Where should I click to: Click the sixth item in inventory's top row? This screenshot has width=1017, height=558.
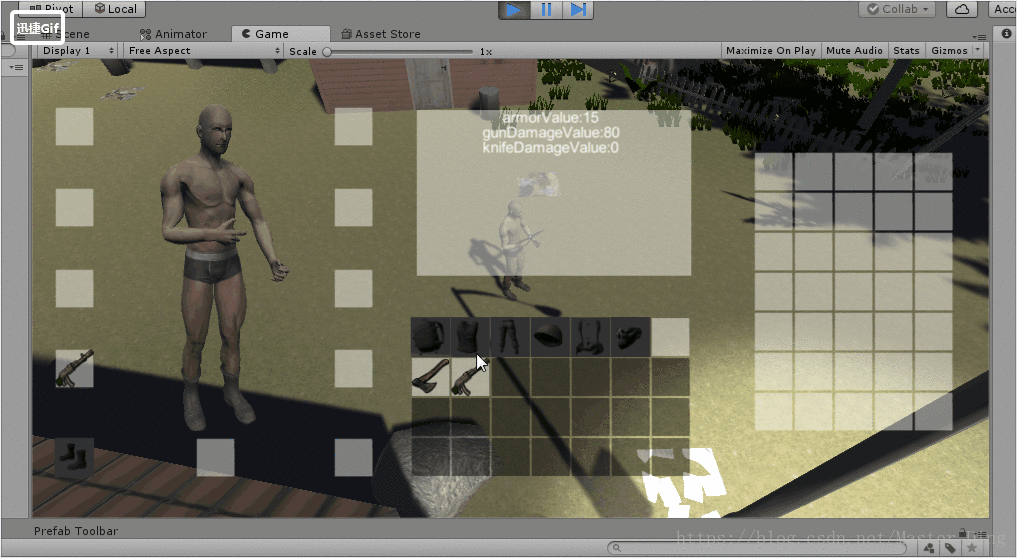click(x=630, y=337)
